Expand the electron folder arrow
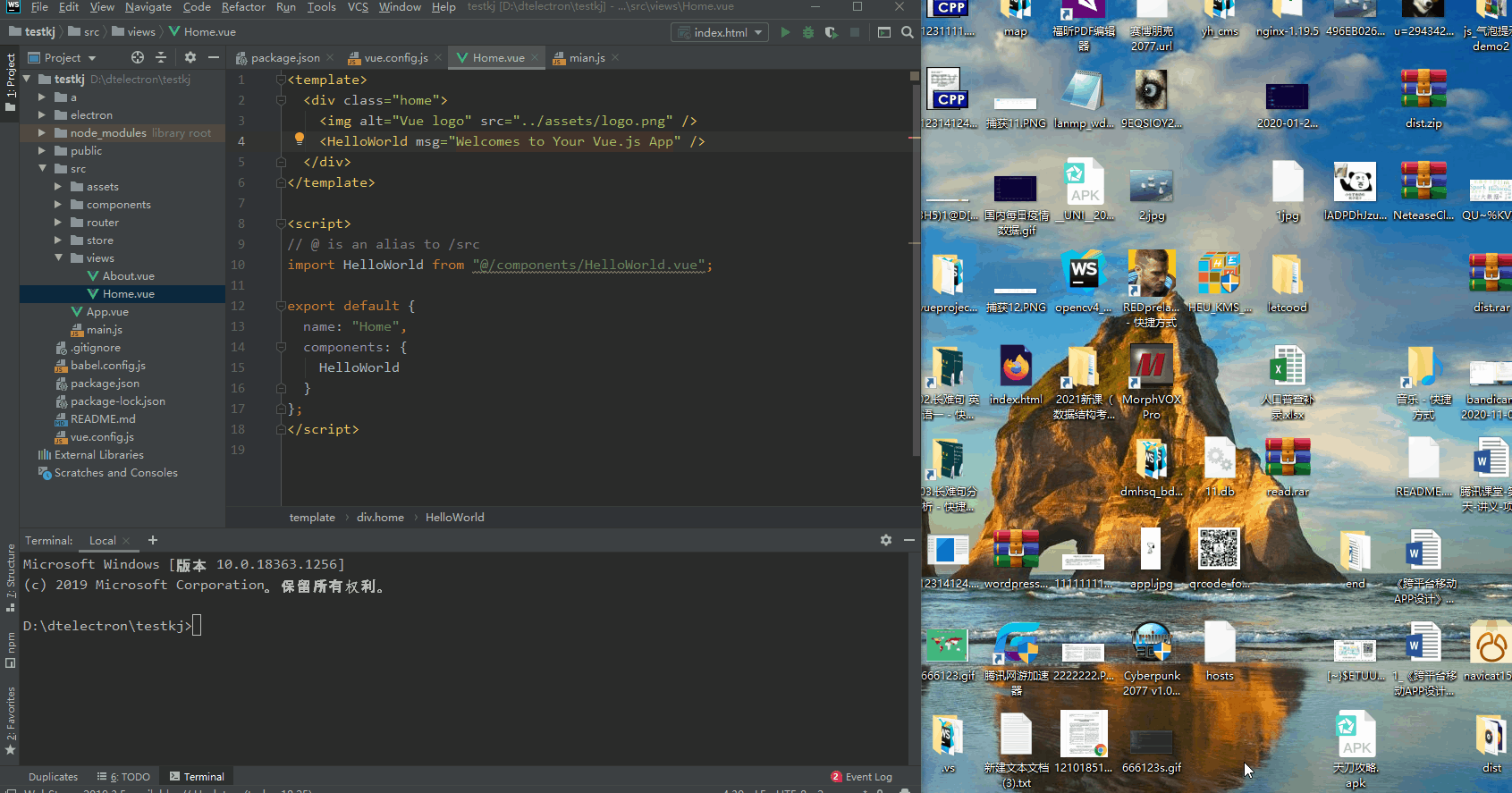Screen dimensions: 1512x793 click(42, 115)
